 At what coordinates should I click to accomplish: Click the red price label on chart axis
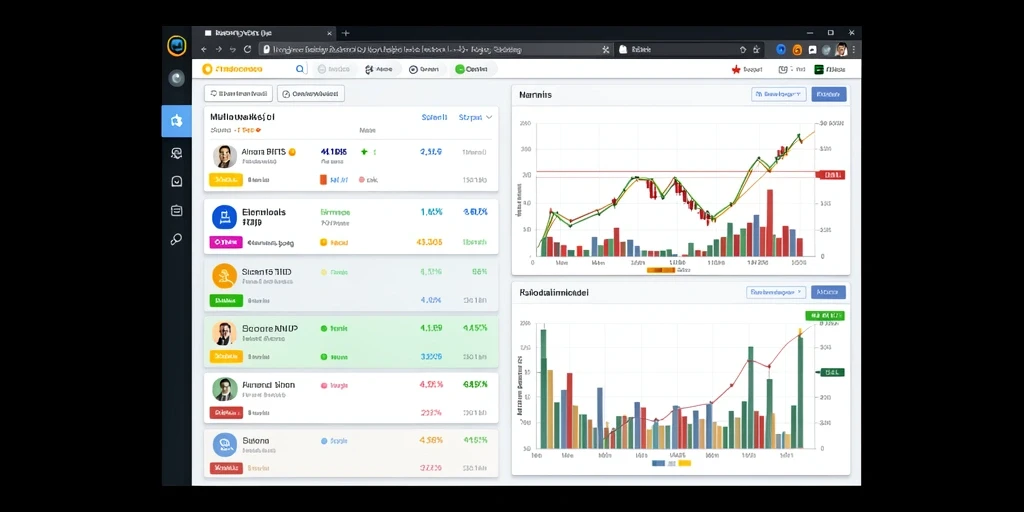coord(831,175)
